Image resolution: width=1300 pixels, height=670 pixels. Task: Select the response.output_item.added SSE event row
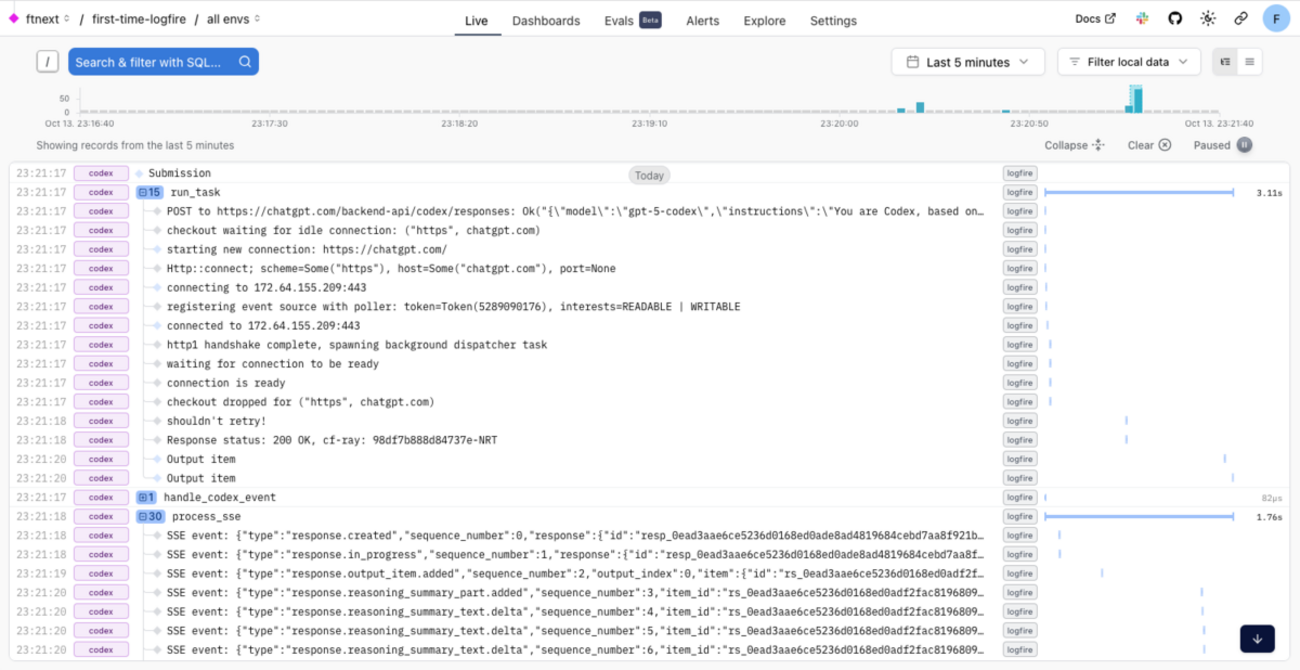point(650,574)
